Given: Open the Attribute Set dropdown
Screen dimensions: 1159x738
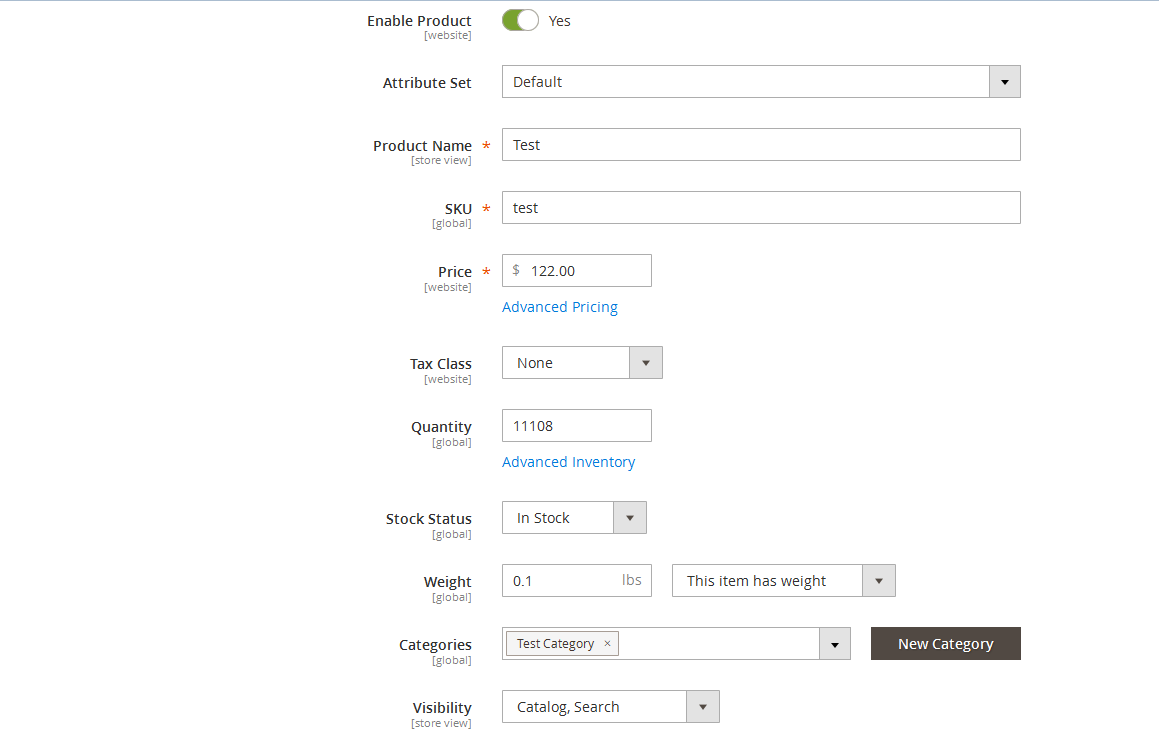Looking at the screenshot, I should click(x=760, y=82).
